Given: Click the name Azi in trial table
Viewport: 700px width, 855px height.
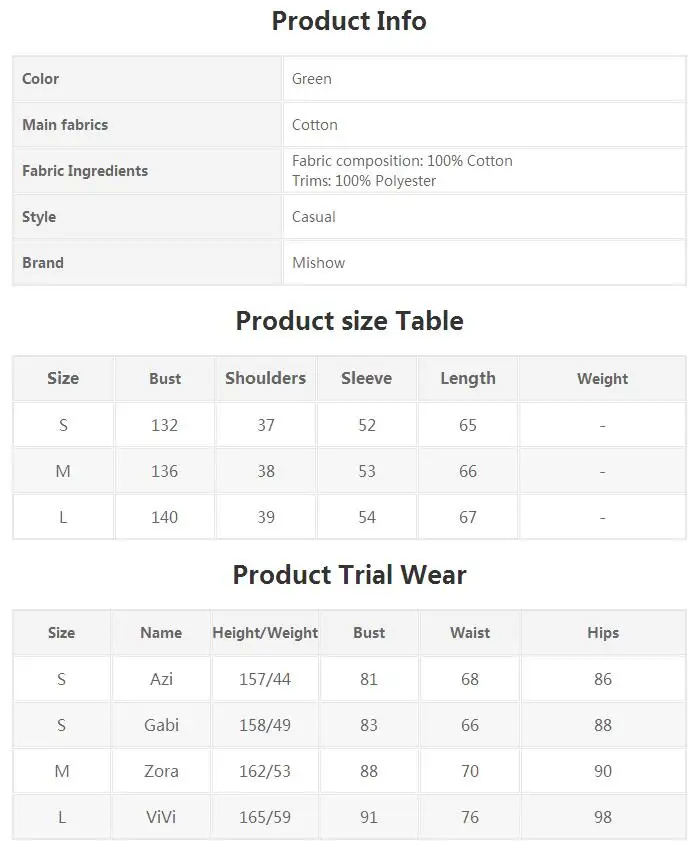Looking at the screenshot, I should (x=161, y=679).
